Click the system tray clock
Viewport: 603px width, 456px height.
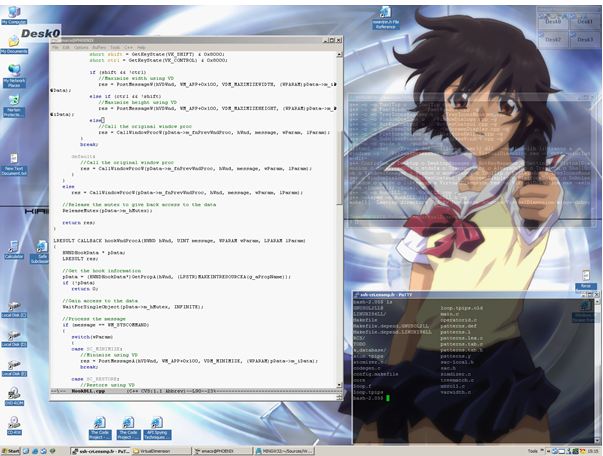click(595, 451)
